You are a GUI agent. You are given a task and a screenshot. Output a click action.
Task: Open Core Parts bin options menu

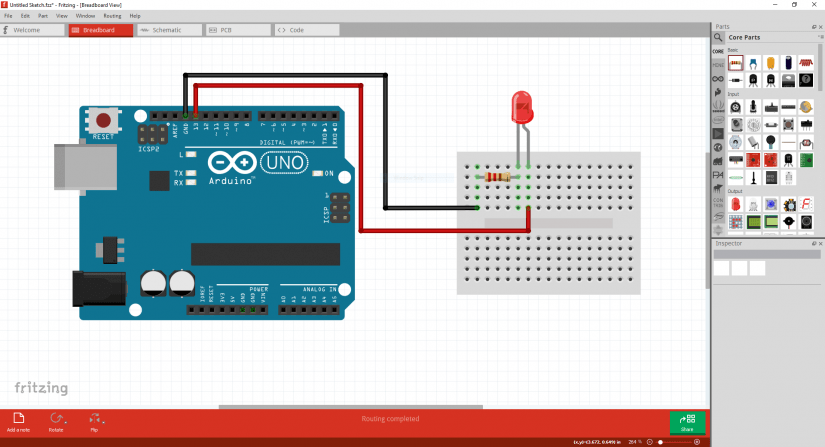click(x=820, y=37)
